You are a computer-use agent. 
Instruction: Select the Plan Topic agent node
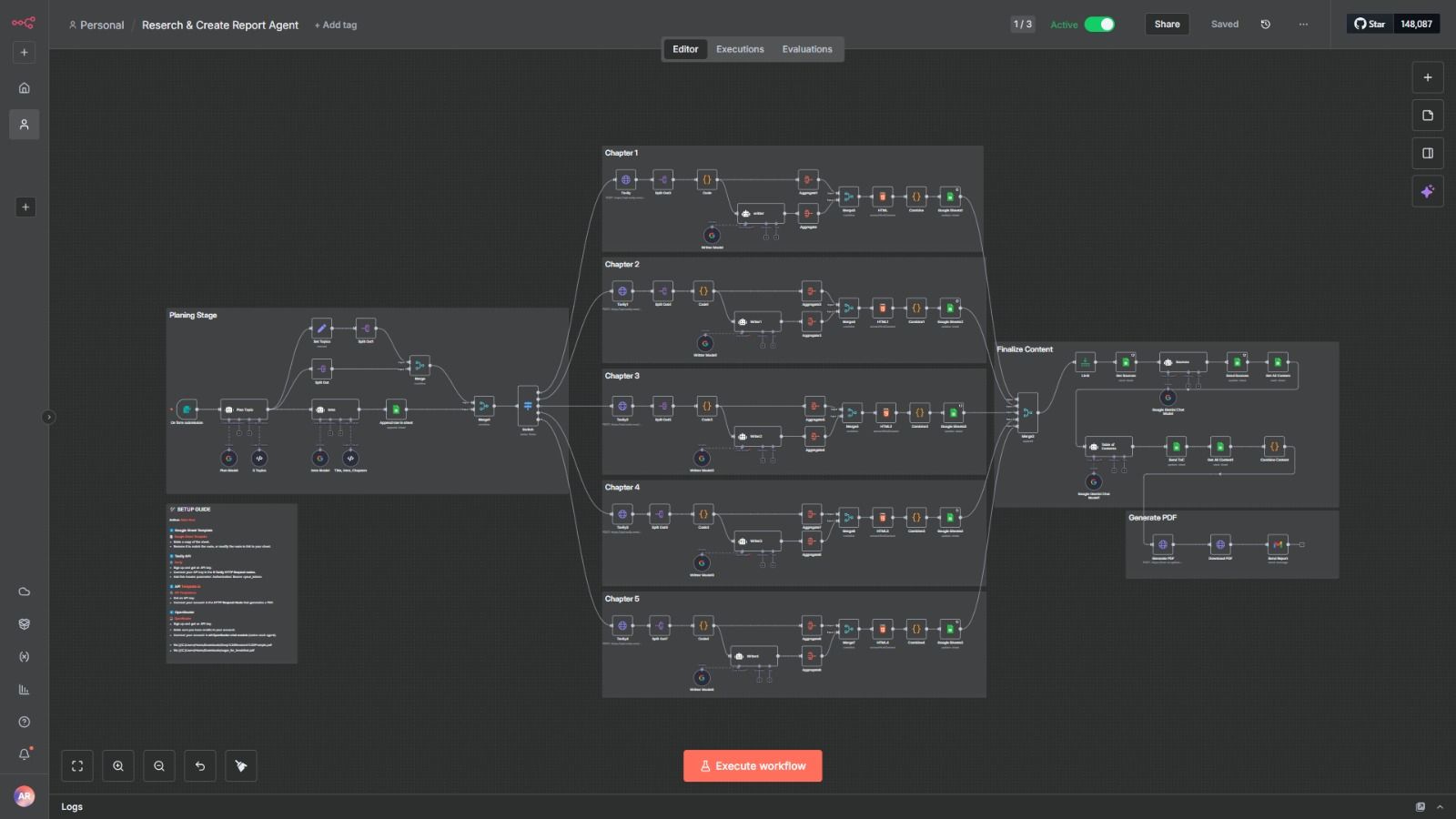point(244,409)
